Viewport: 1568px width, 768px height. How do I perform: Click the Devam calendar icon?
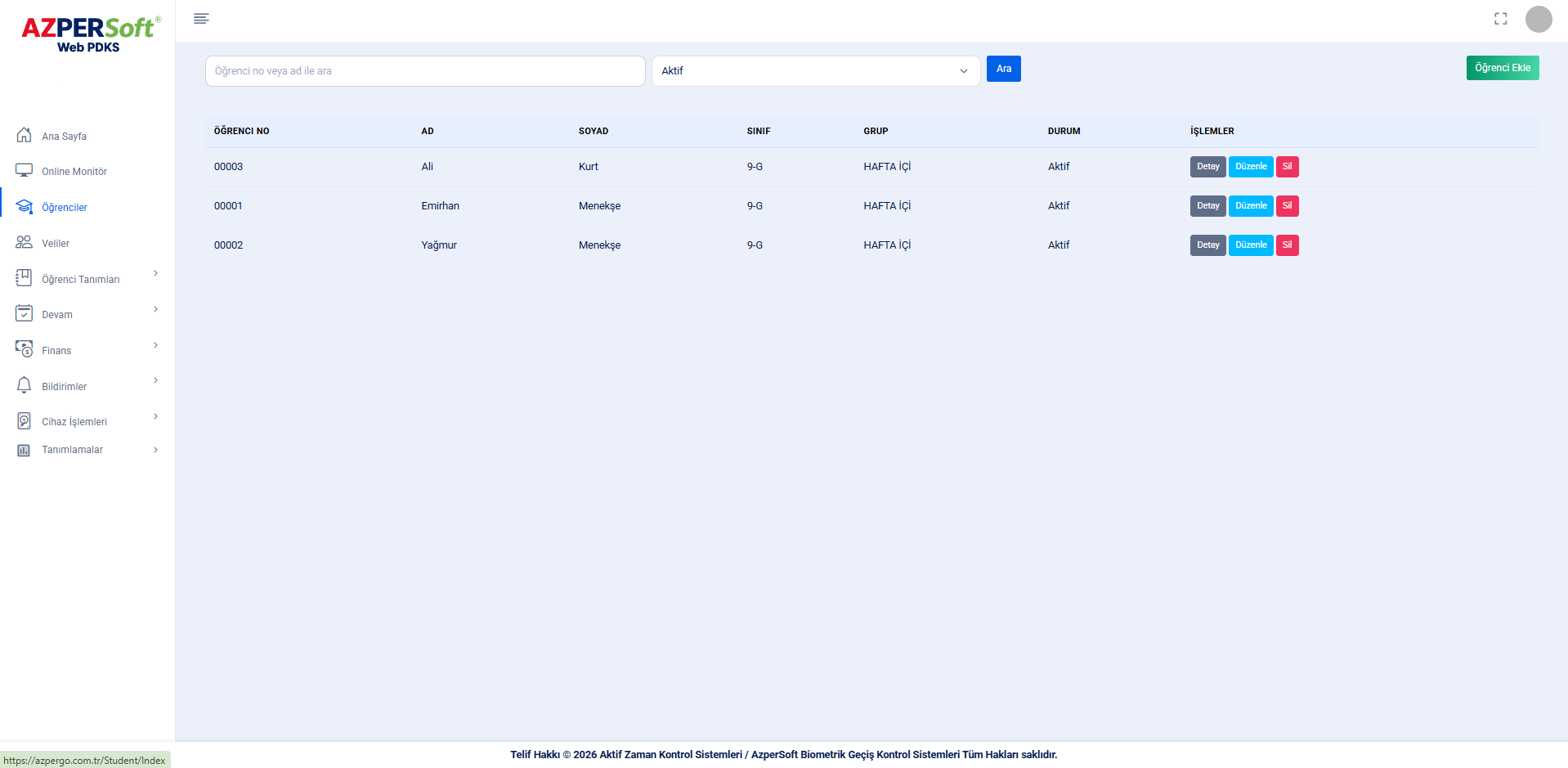coord(25,313)
